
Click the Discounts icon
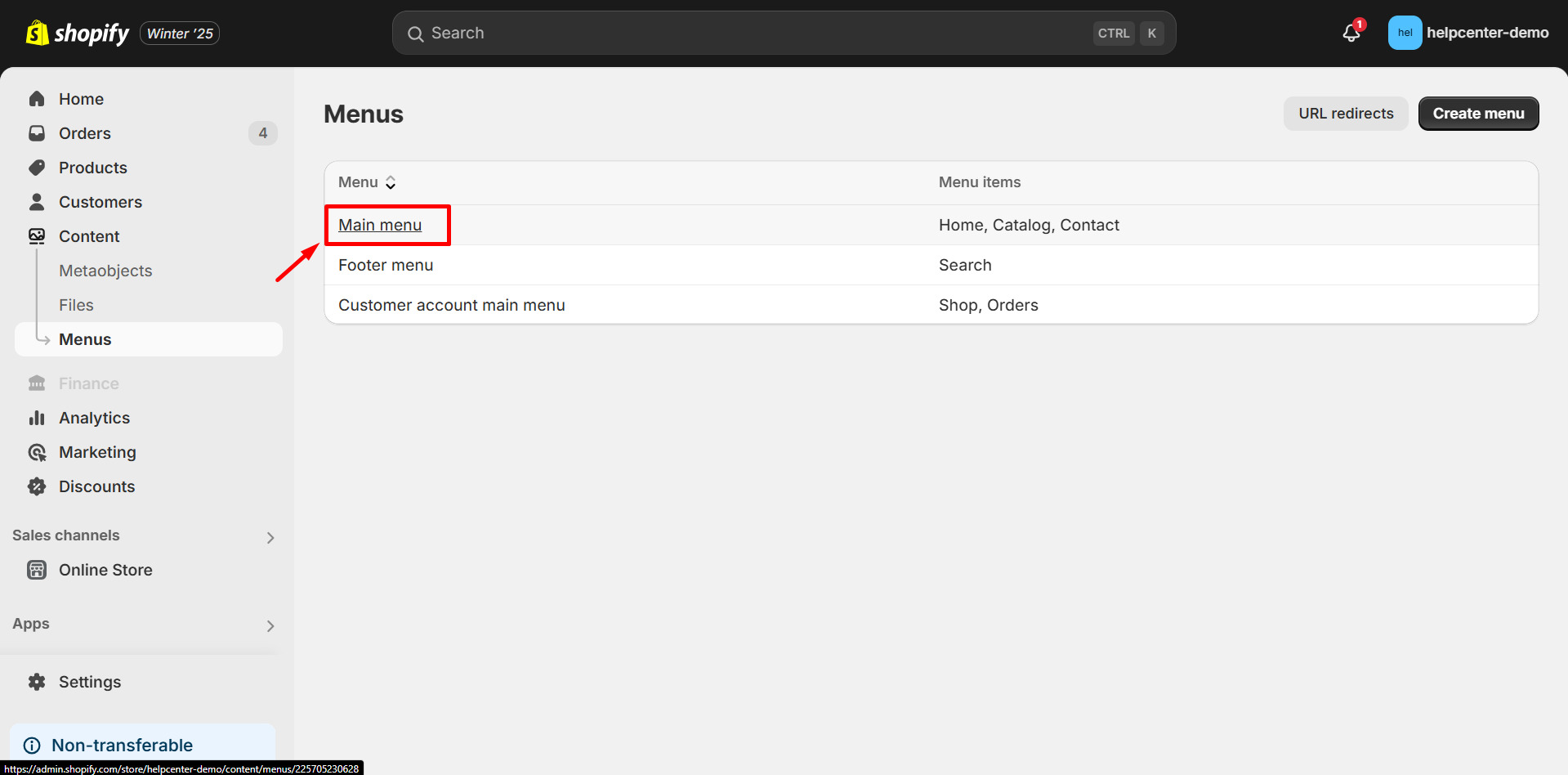tap(37, 486)
